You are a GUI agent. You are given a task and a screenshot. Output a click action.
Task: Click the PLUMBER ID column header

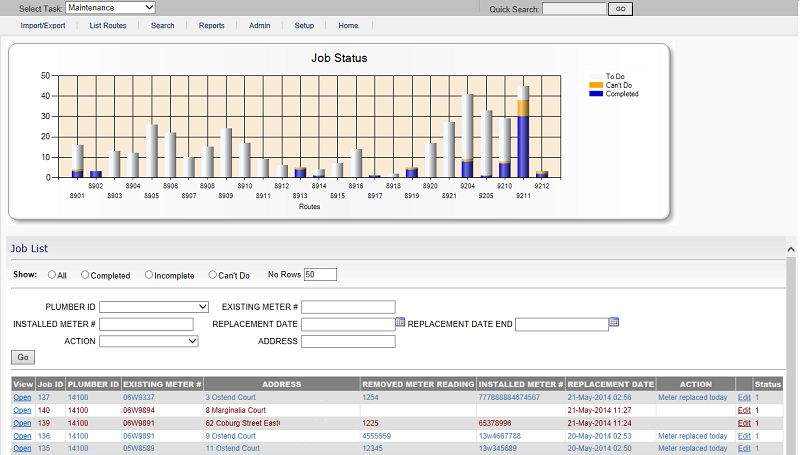pos(93,384)
